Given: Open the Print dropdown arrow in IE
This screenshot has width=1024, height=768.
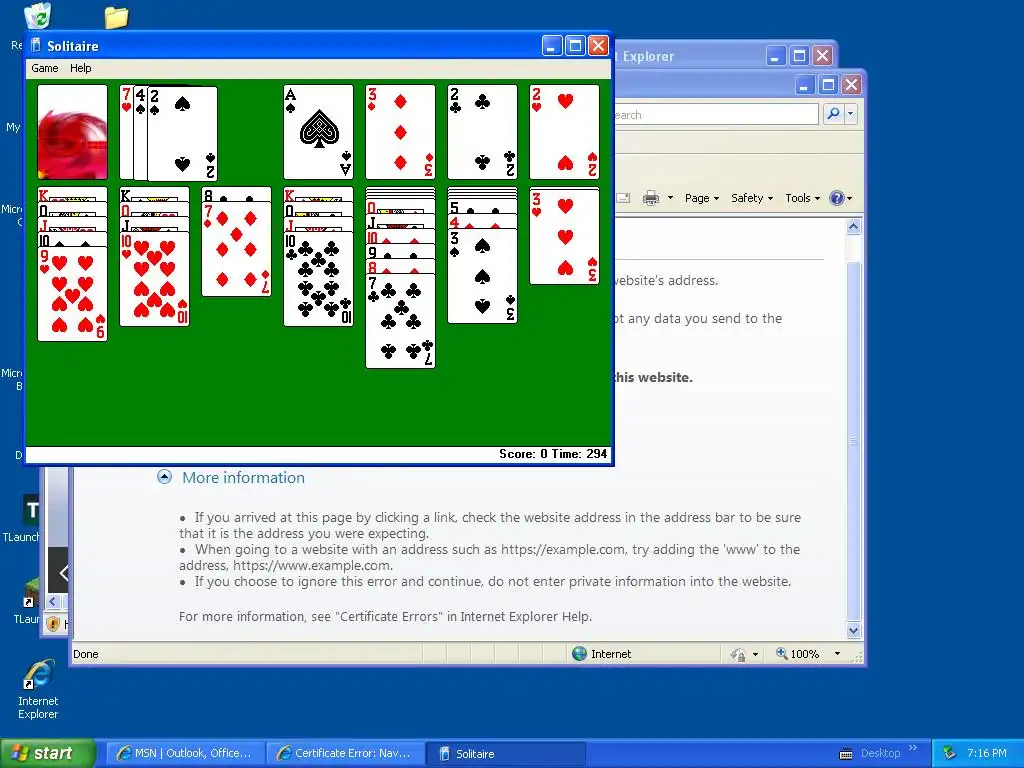Looking at the screenshot, I should click(670, 198).
